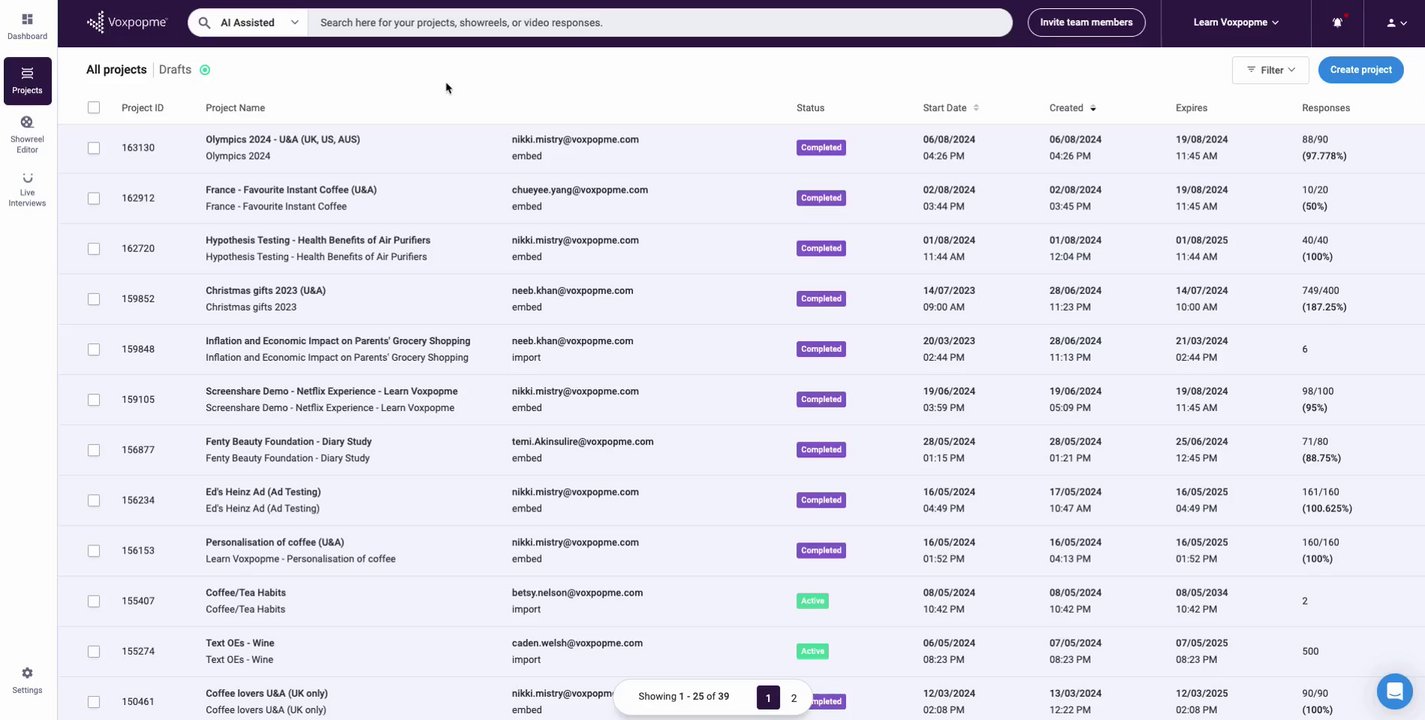Click project ID 159105

[138, 400]
